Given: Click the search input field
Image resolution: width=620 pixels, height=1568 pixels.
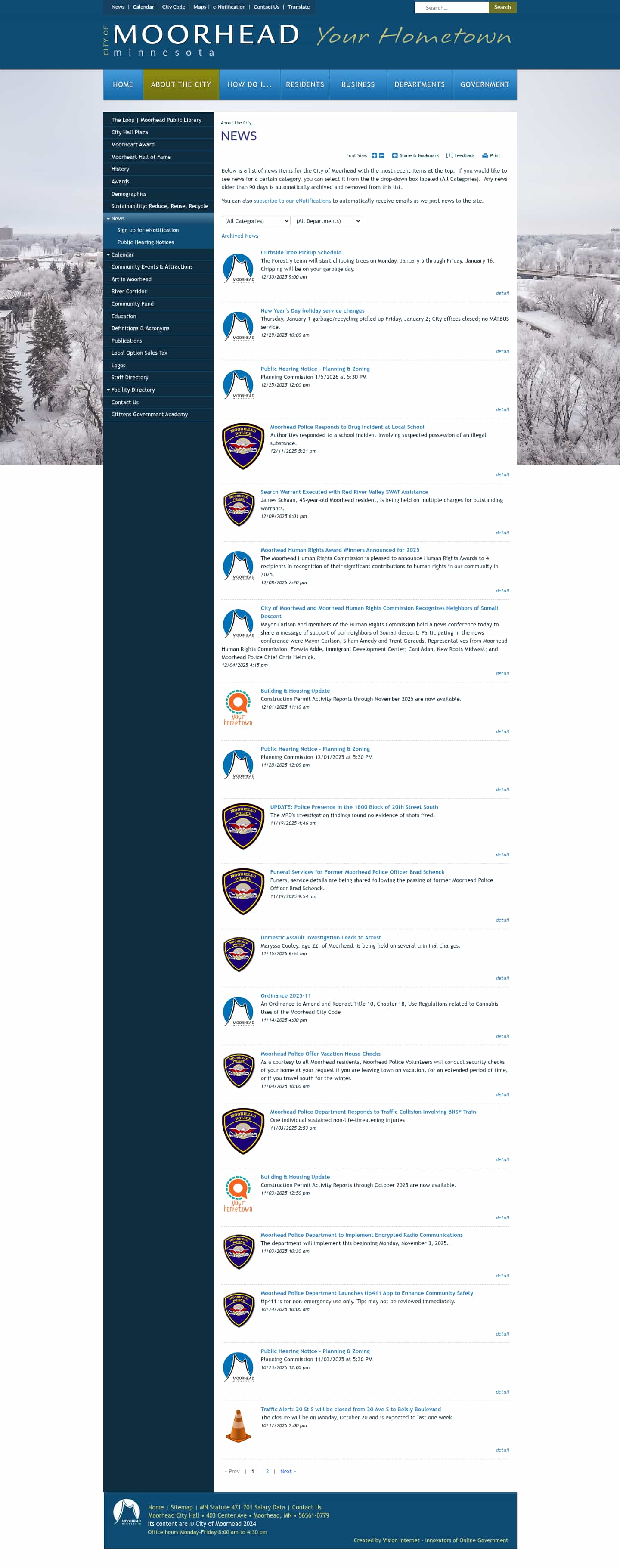Looking at the screenshot, I should point(452,7).
